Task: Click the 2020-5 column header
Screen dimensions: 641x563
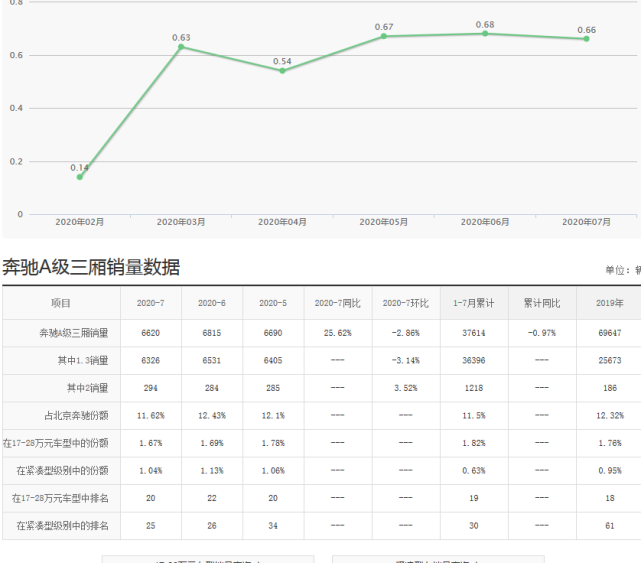Action: 273,303
